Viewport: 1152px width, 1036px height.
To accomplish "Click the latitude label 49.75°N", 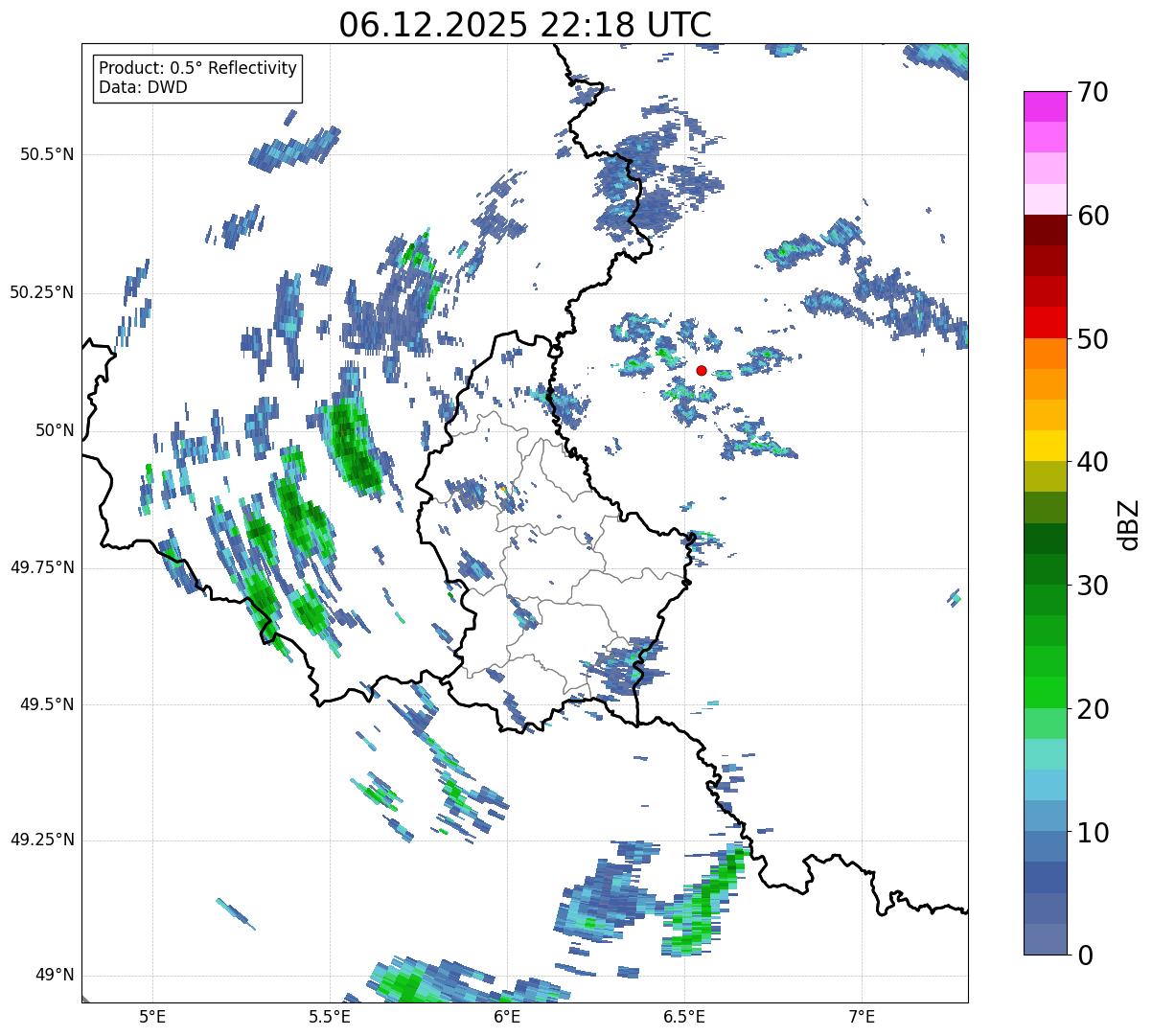I will pyautogui.click(x=41, y=567).
